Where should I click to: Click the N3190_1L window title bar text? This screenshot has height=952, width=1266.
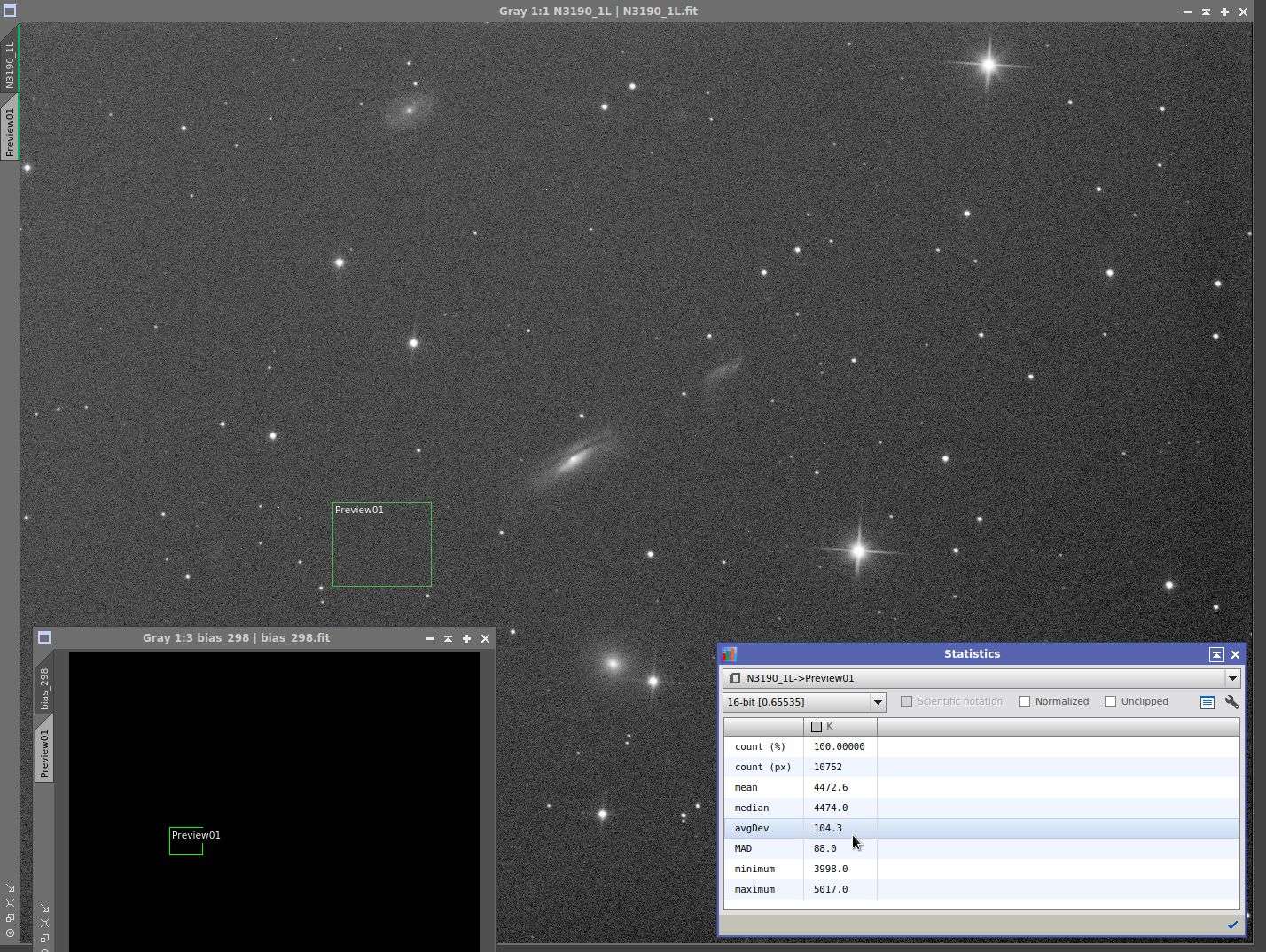point(598,12)
